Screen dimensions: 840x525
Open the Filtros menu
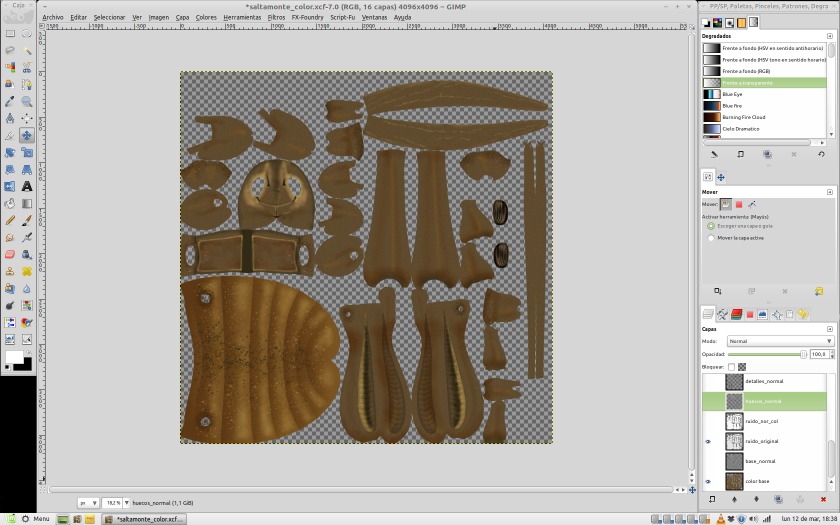(276, 17)
